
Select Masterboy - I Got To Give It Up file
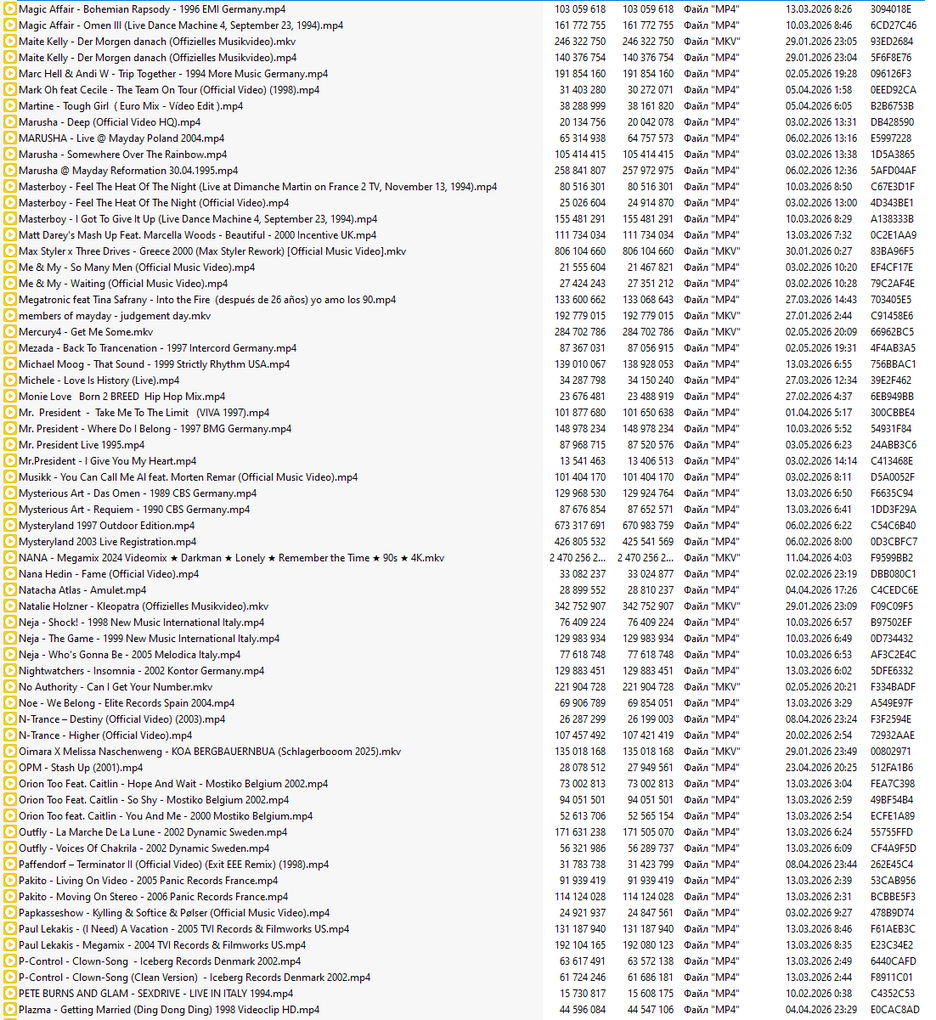(198, 219)
